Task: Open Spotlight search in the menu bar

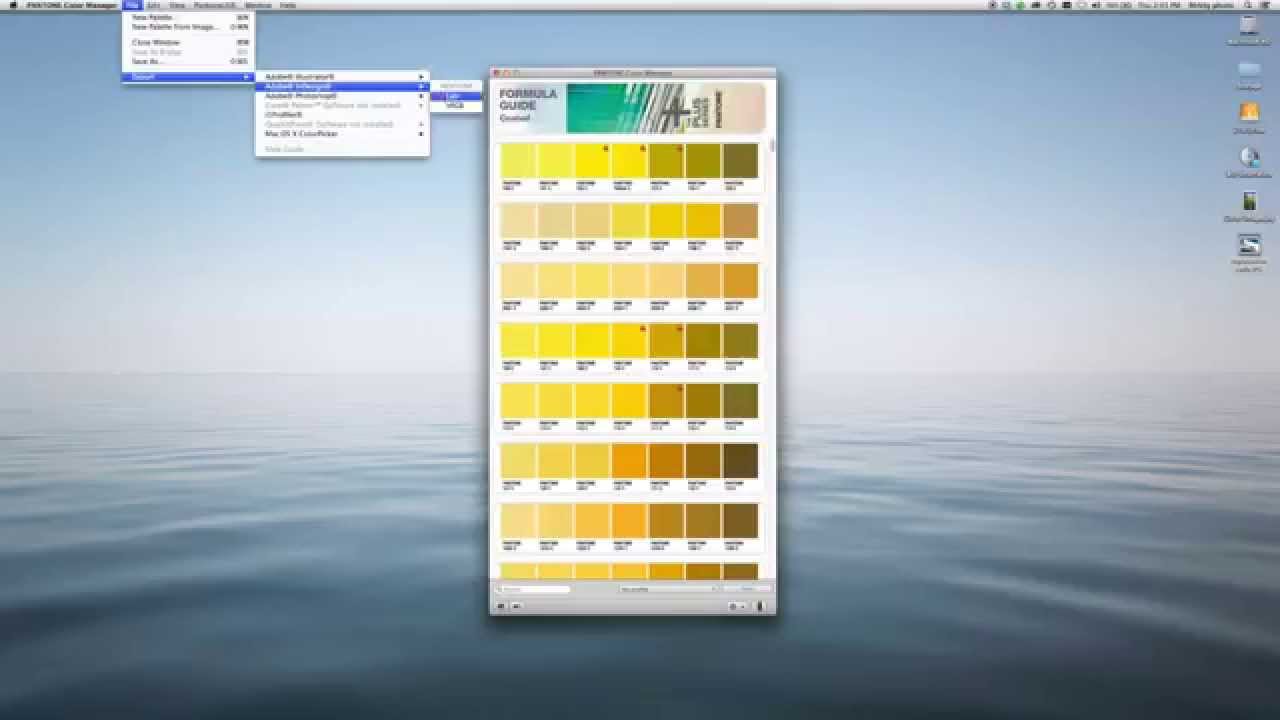Action: click(1248, 5)
